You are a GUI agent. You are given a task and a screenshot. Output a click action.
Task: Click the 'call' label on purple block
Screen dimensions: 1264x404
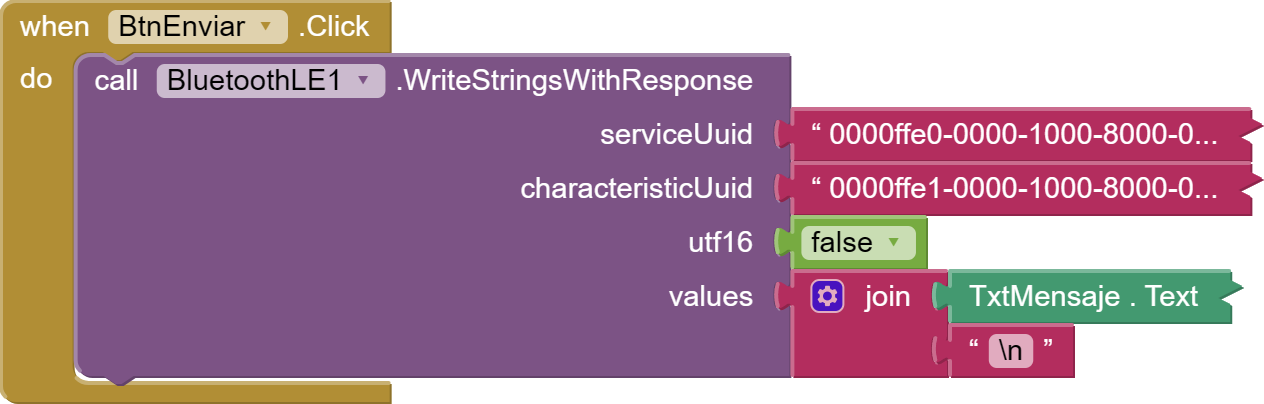click(116, 81)
